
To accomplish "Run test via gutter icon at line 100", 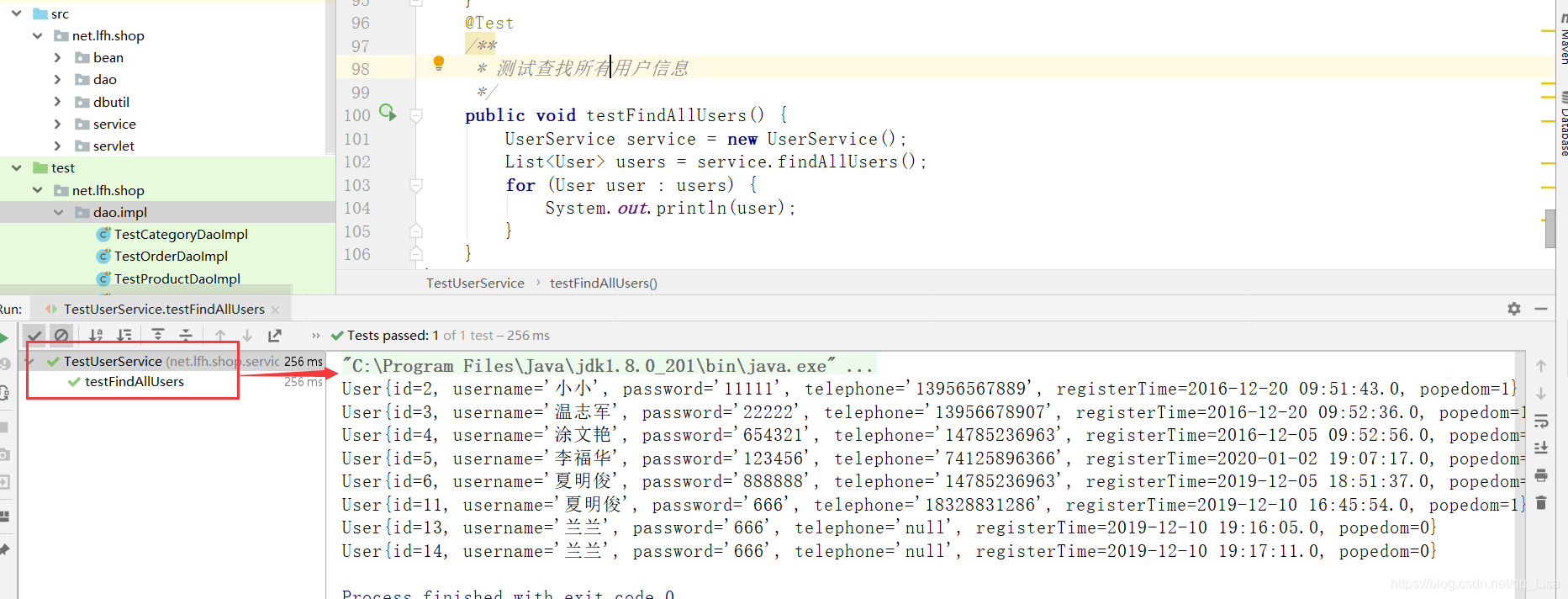I will (388, 112).
